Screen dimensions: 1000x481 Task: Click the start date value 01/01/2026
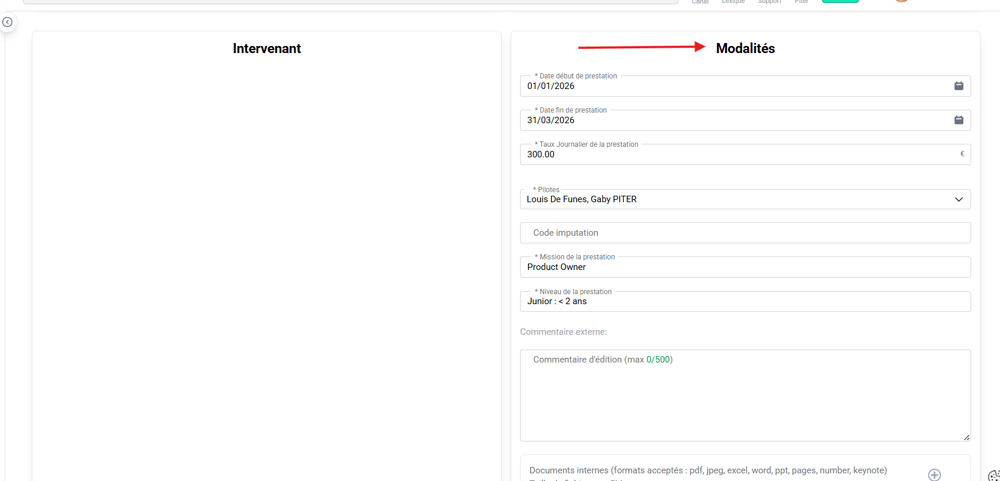pyautogui.click(x=551, y=87)
